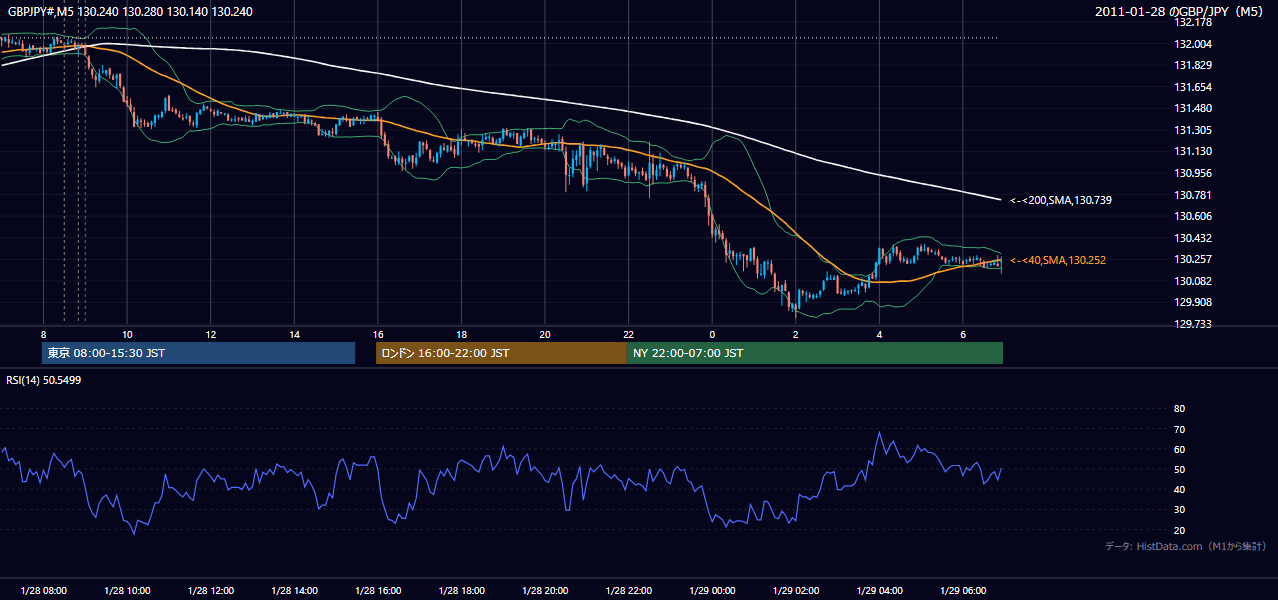Click the RSI scale value 60

tap(1179, 449)
